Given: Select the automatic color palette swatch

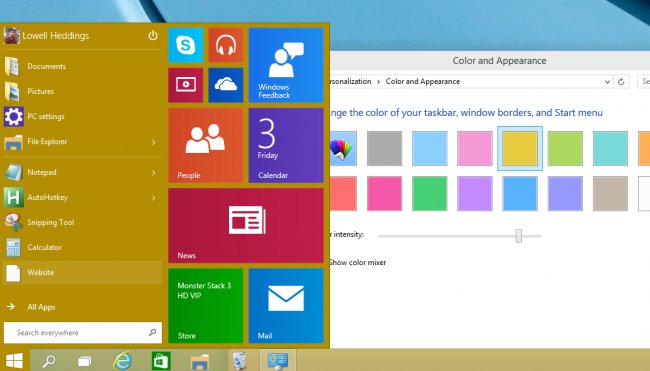Looking at the screenshot, I should pos(343,148).
